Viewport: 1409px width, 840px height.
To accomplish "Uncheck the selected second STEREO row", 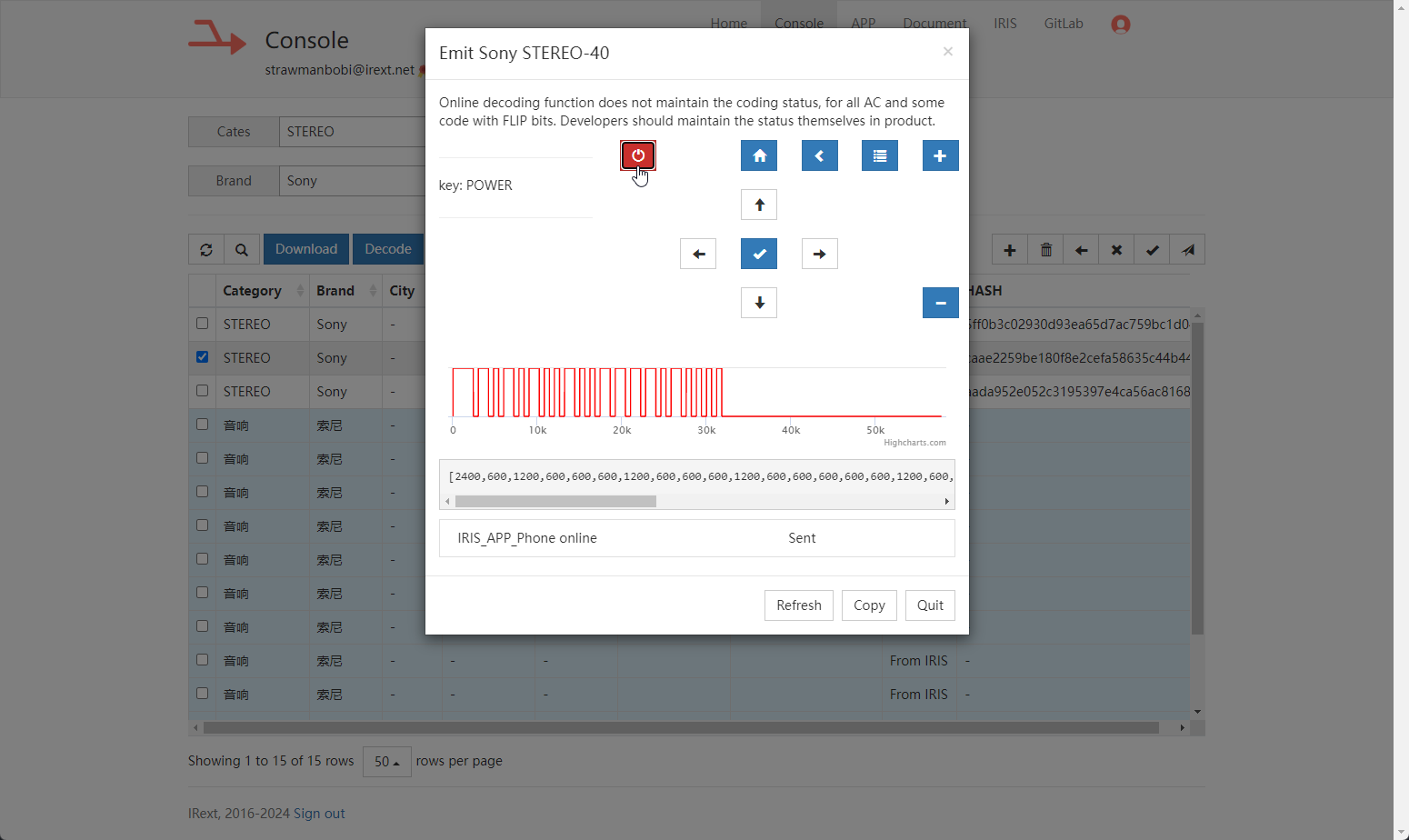I will point(202,357).
